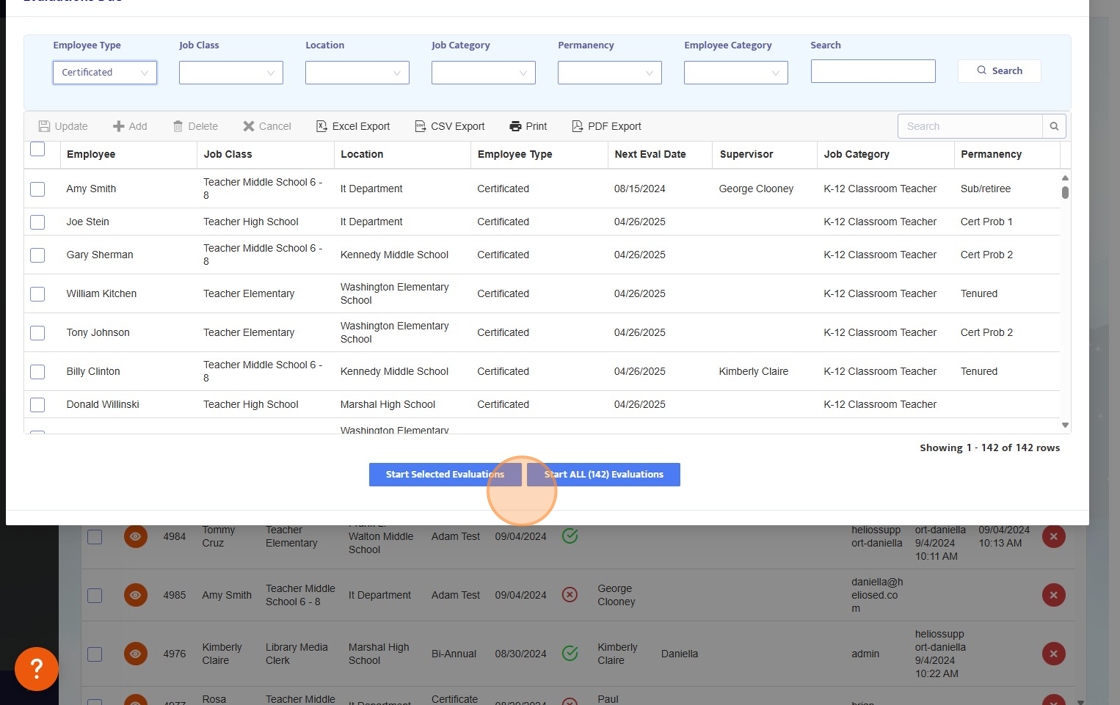This screenshot has height=705, width=1120.
Task: Click green check status for Tommy Cruz
Action: [570, 536]
